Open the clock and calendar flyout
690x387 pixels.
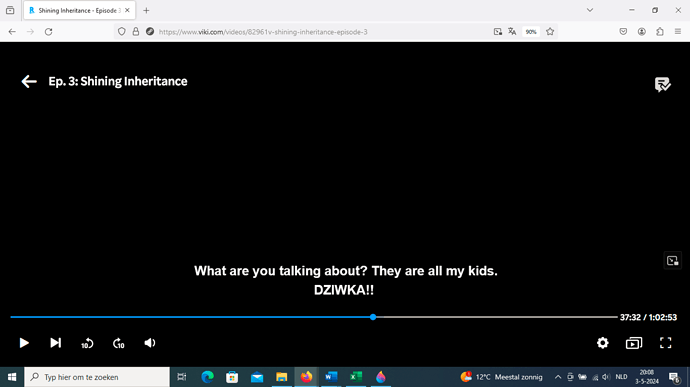(646, 377)
